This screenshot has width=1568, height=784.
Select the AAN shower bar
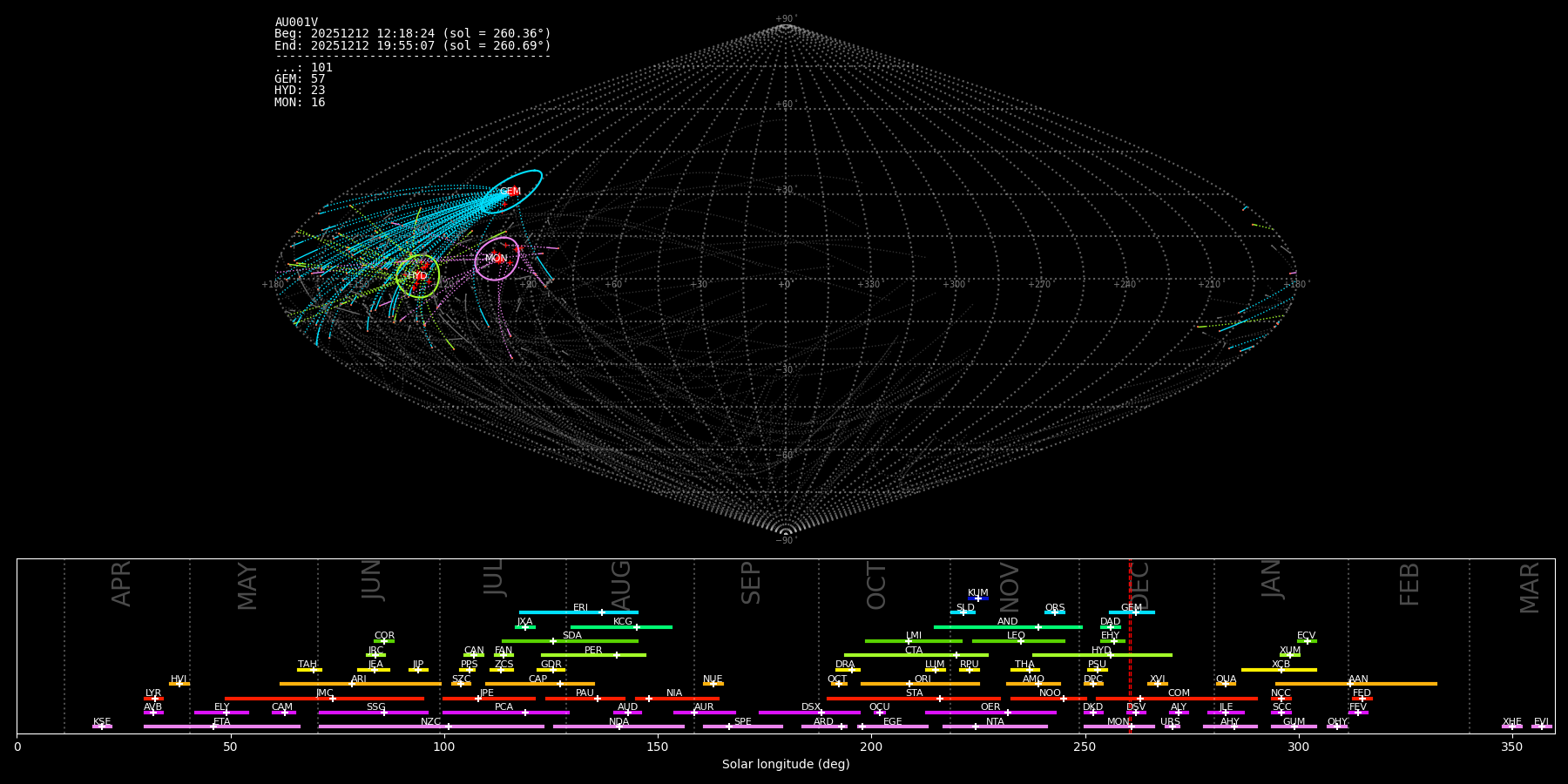tap(1356, 684)
